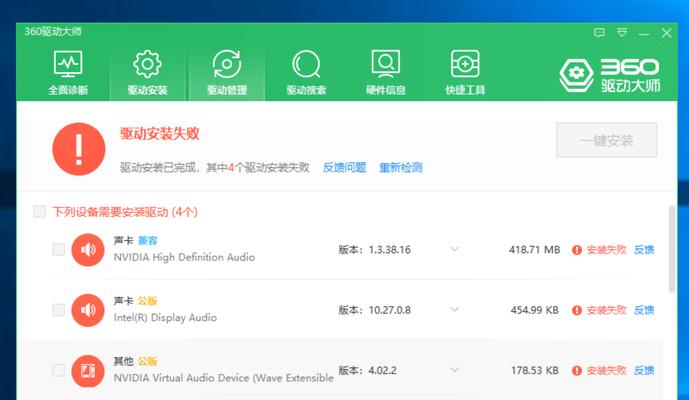Open the 反馈问题 link
Screen dimensions: 689x400
click(x=344, y=167)
